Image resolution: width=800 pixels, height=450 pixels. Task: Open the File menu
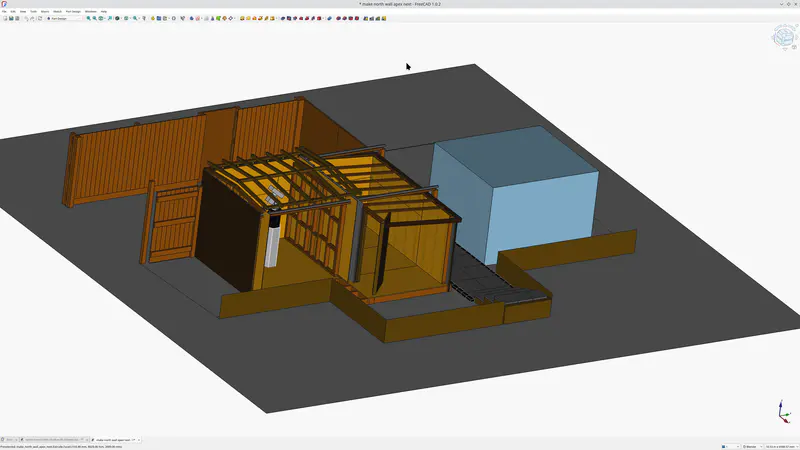click(4, 11)
